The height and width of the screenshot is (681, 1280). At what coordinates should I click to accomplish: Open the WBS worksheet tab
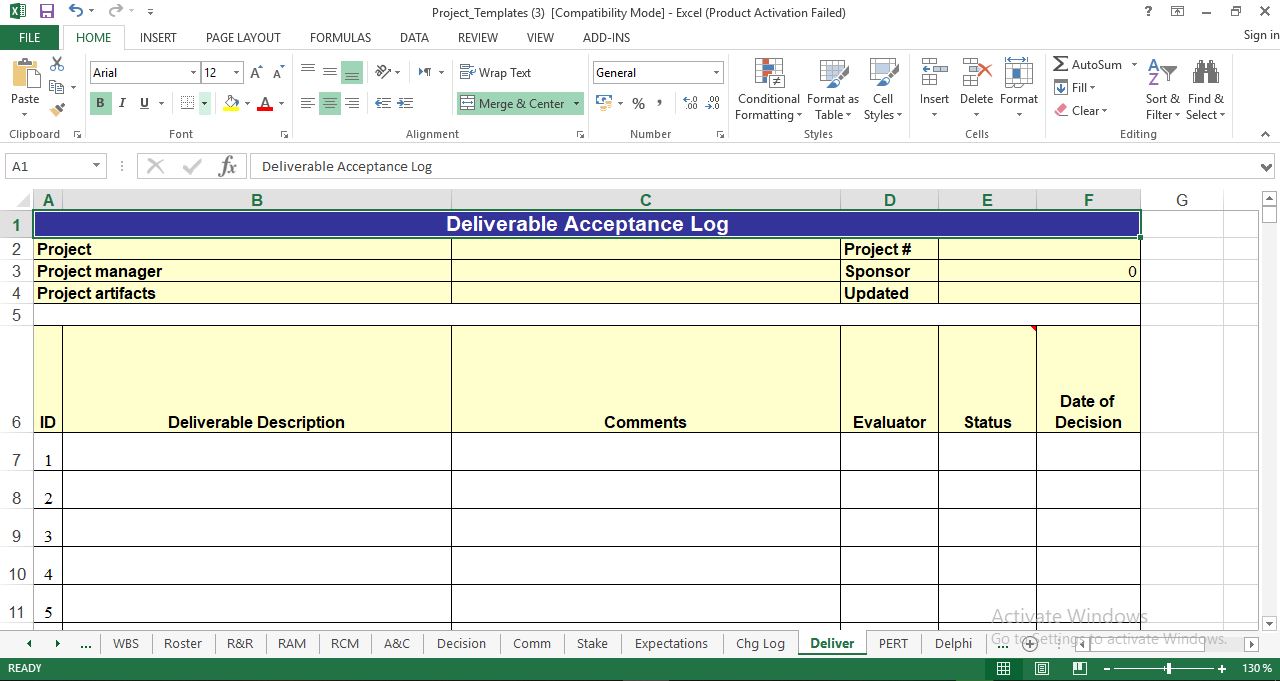pos(126,643)
